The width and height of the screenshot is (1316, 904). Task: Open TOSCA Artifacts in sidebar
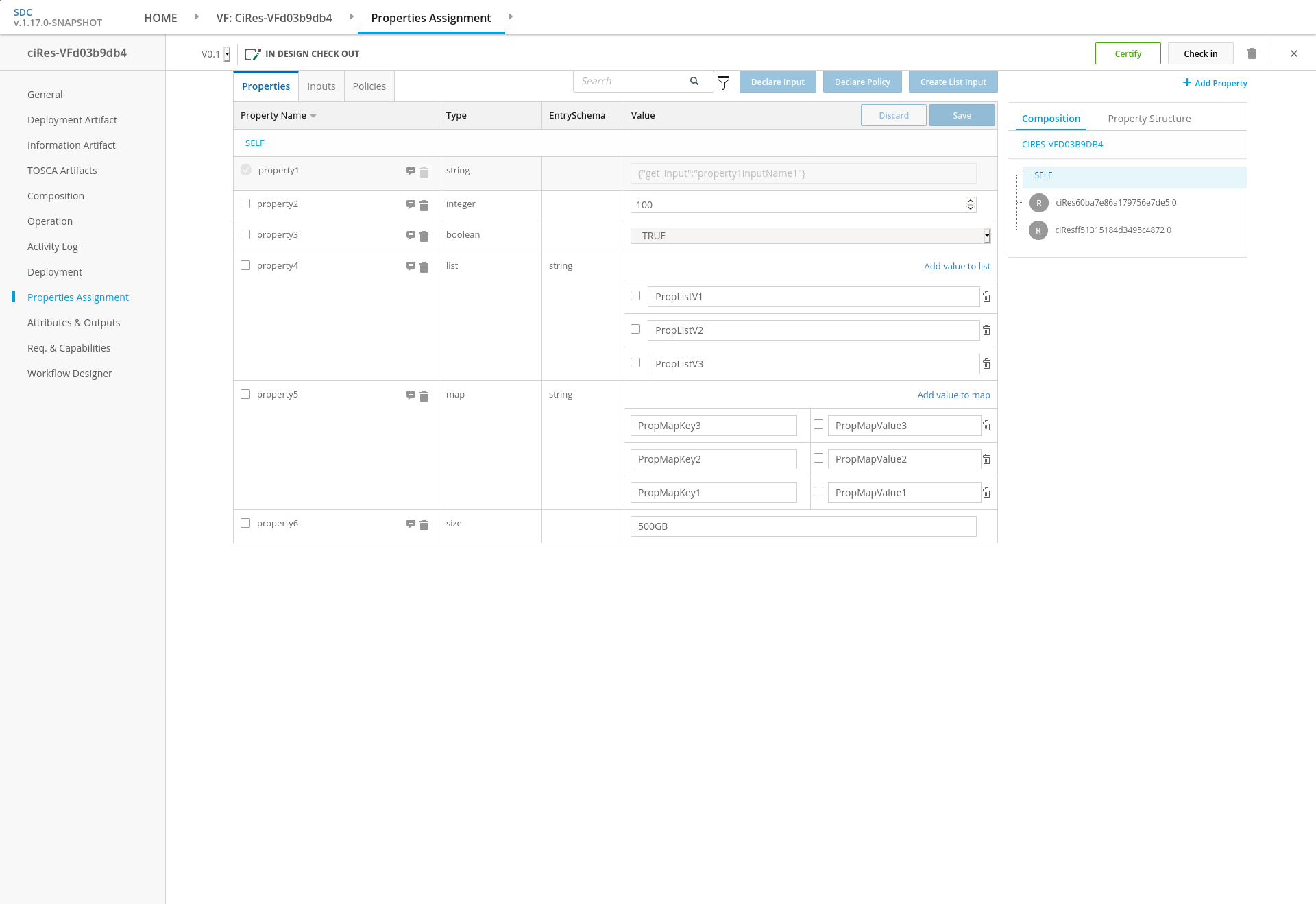[x=62, y=171]
